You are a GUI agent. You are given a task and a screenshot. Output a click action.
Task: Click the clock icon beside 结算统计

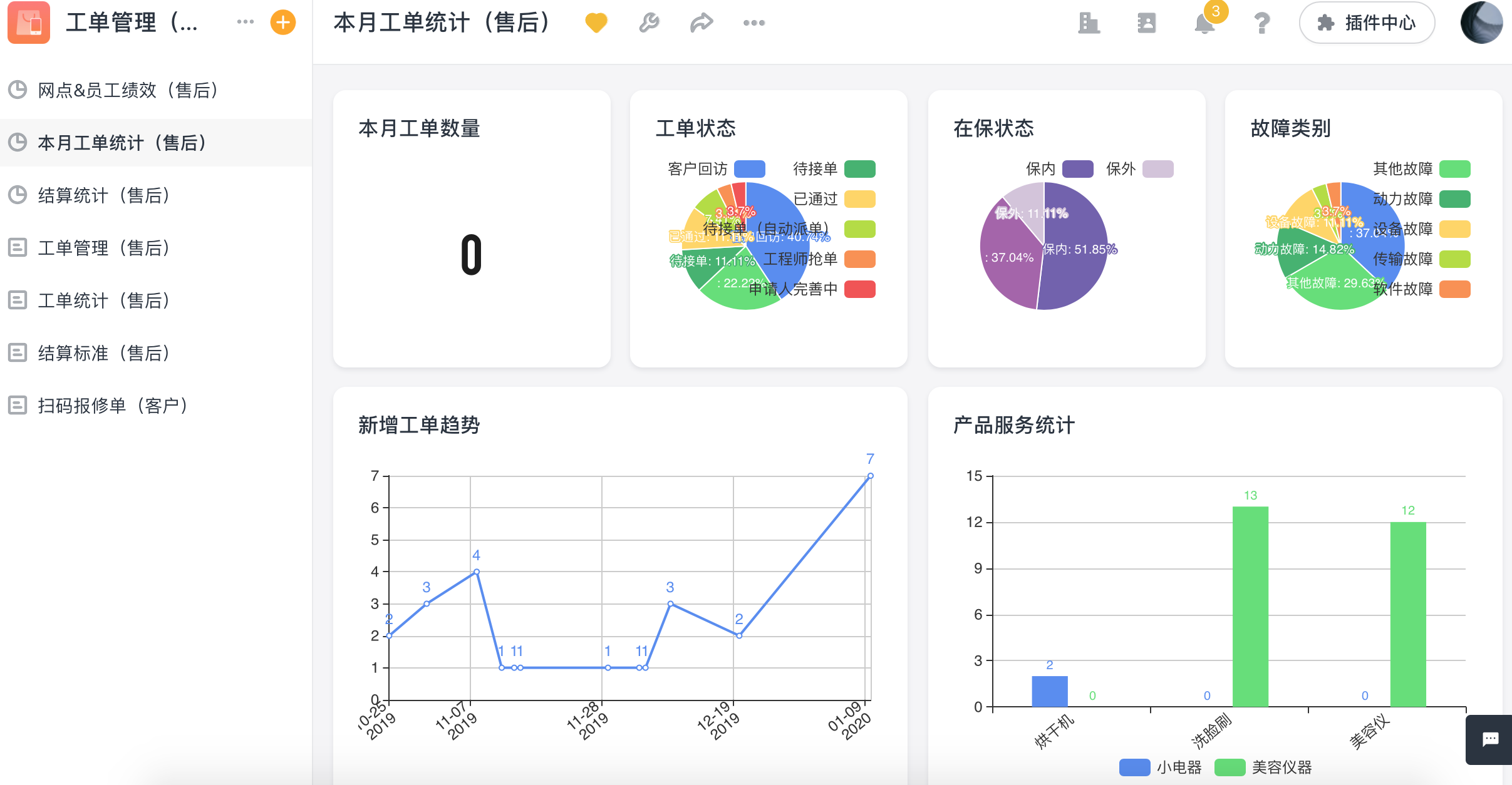point(18,195)
